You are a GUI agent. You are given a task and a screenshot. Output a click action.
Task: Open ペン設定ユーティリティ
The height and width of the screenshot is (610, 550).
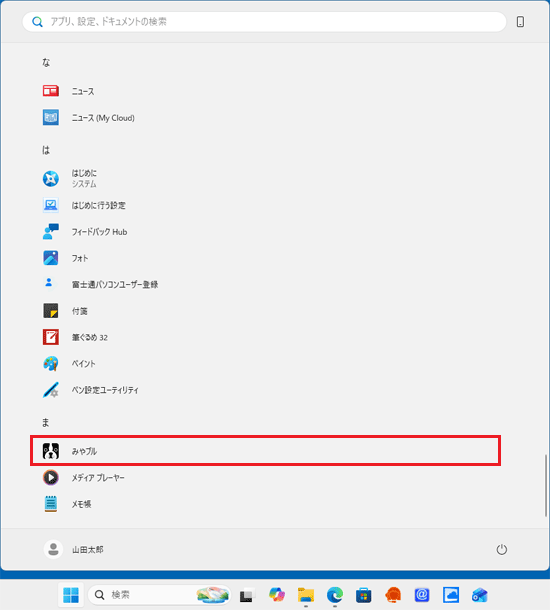(265, 390)
